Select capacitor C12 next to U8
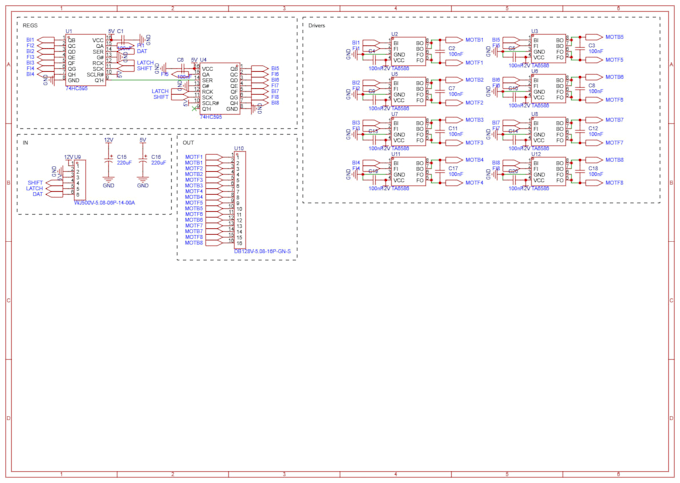The width and height of the screenshot is (680, 483). pos(580,131)
